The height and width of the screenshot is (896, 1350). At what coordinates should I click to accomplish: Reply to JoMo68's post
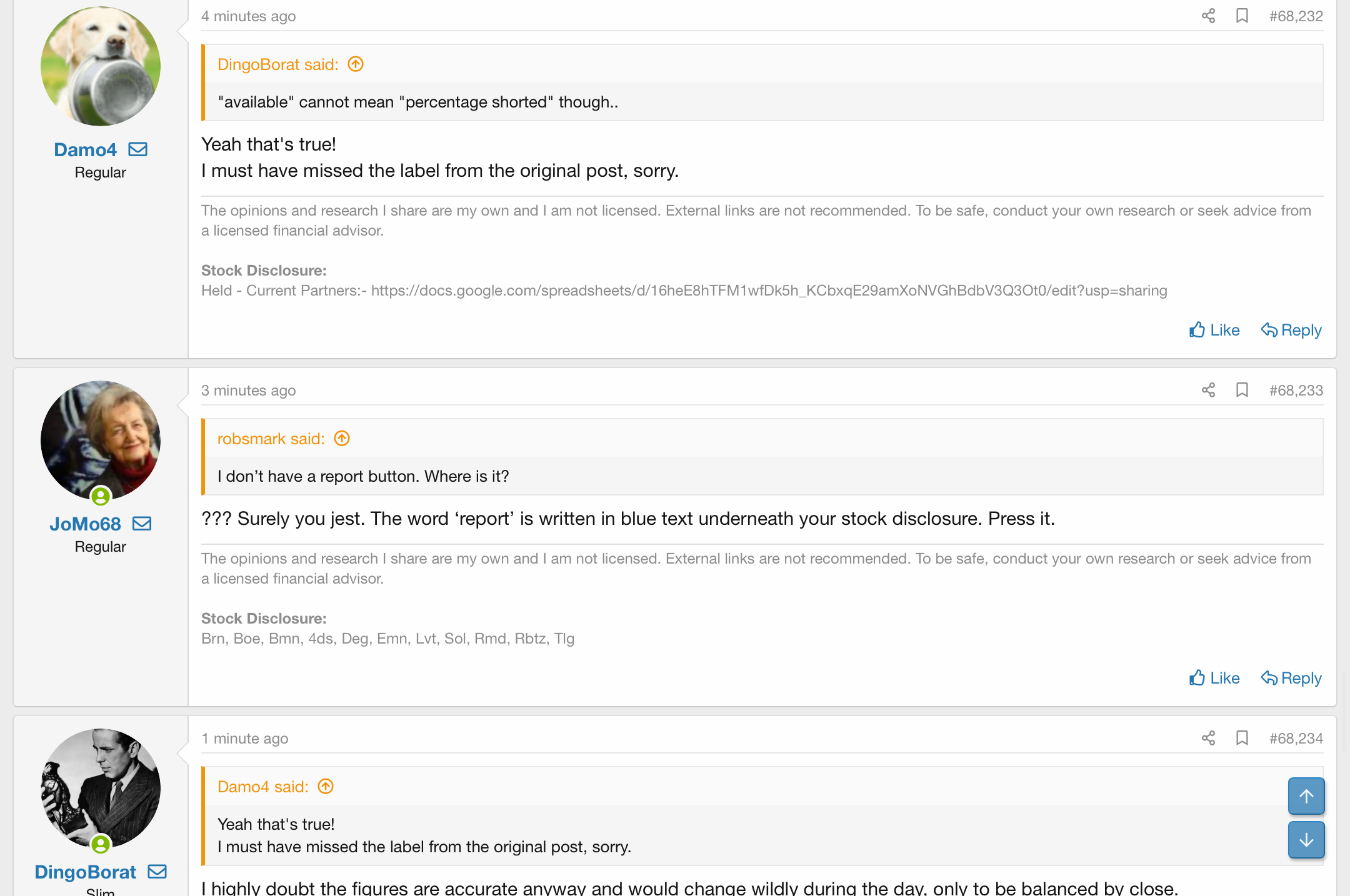[1291, 678]
